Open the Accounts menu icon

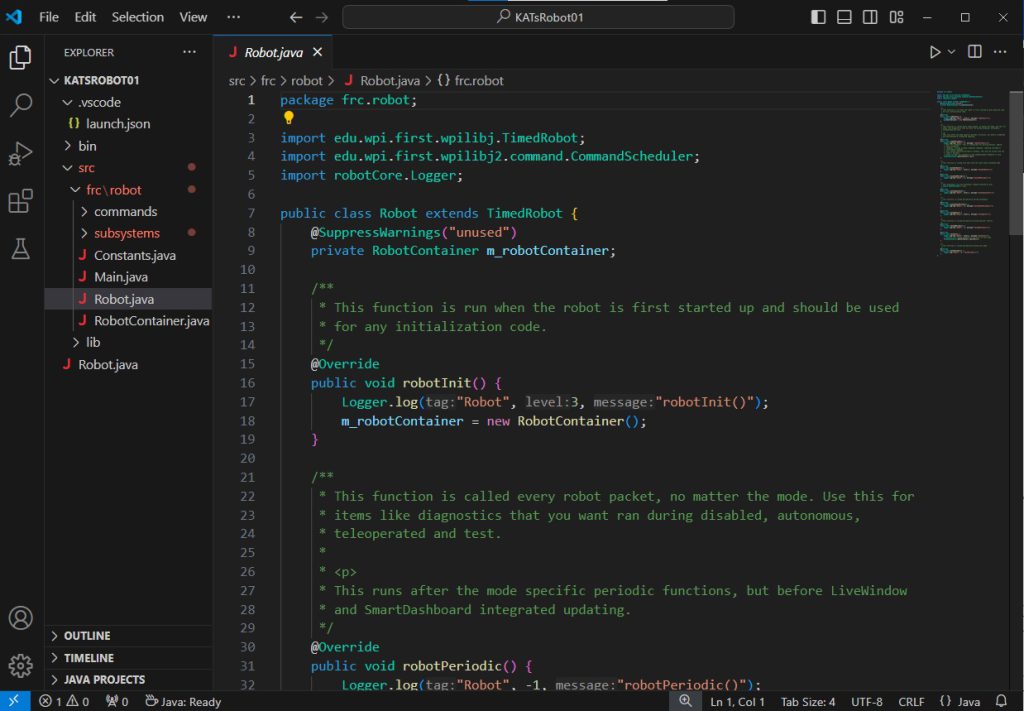(x=20, y=618)
